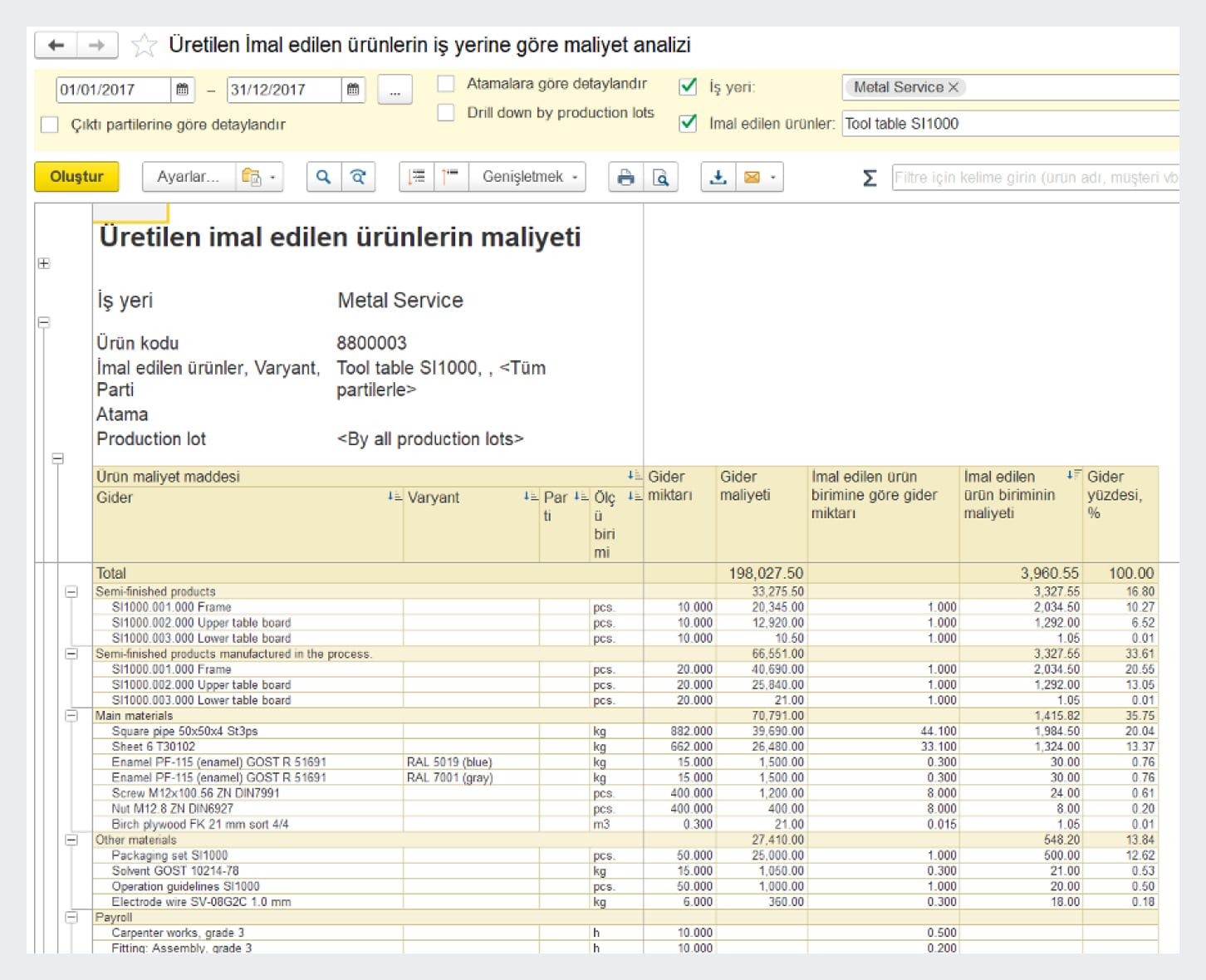This screenshot has height=980, width=1206.
Task: Check 'Drill down by production lots' option
Action: coord(446,113)
